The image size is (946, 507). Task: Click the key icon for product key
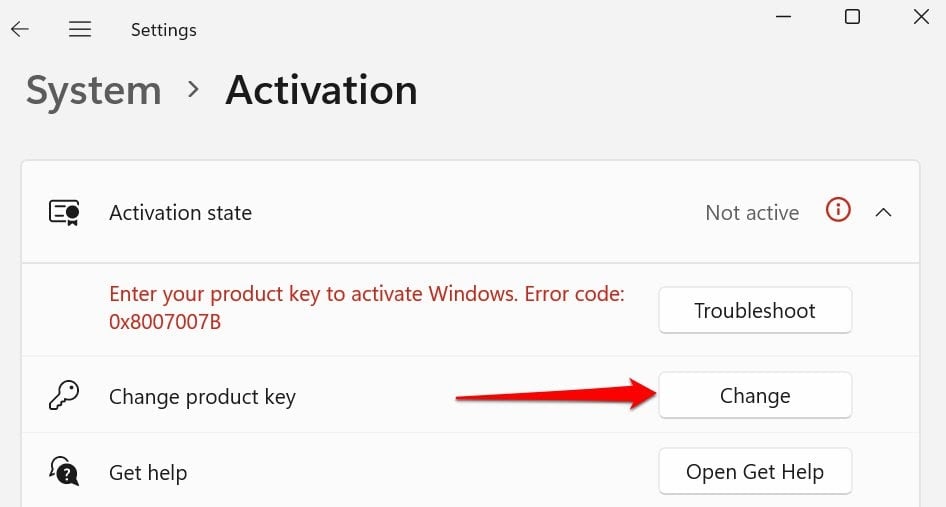pos(64,396)
